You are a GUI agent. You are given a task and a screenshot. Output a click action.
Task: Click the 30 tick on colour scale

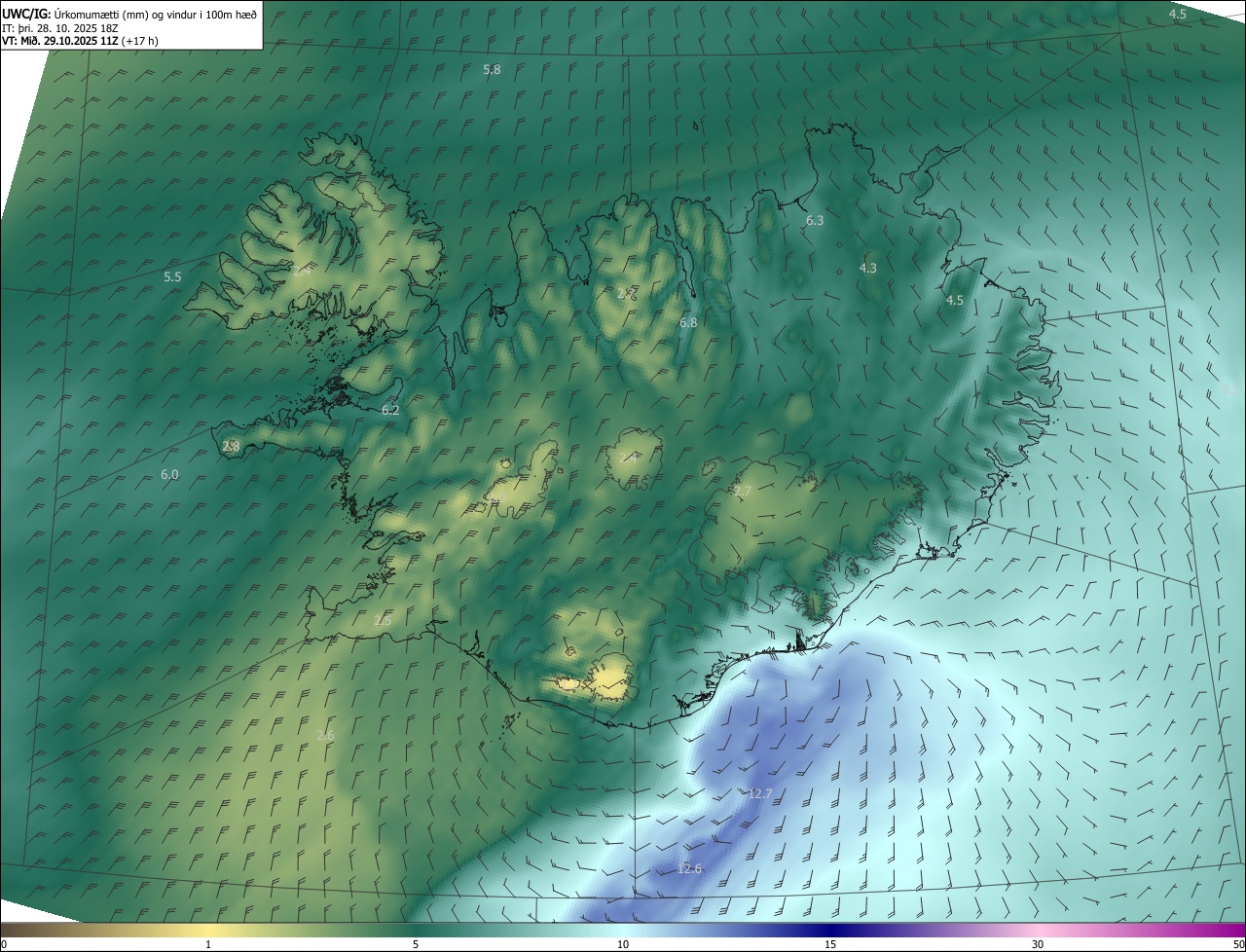[x=1038, y=944]
